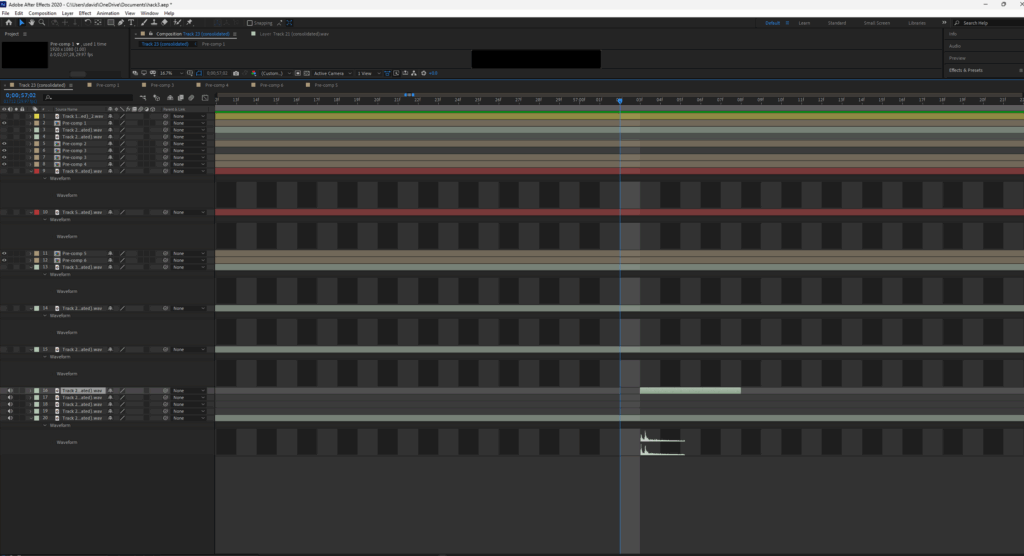Open the File menu
Viewport: 1024px width, 556px height.
click(5, 13)
